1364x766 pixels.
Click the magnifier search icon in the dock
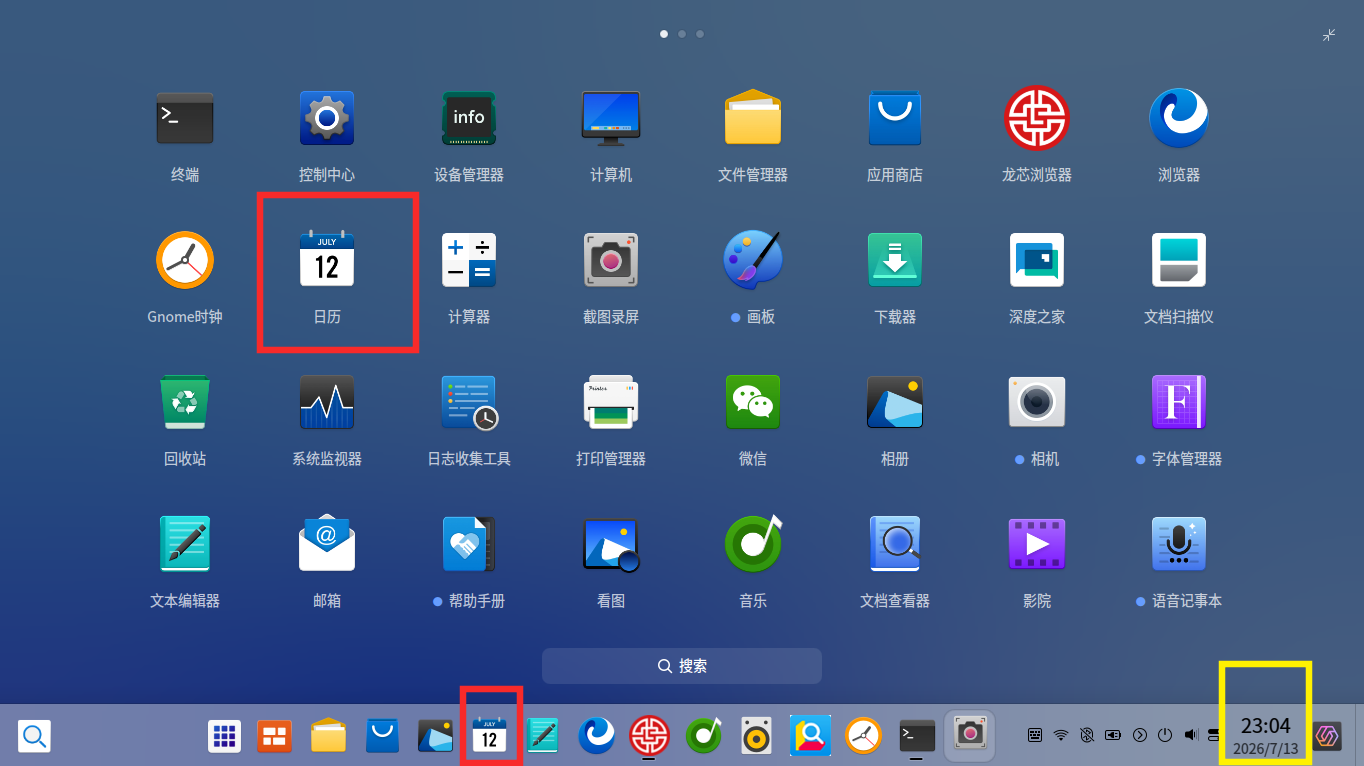coord(34,737)
